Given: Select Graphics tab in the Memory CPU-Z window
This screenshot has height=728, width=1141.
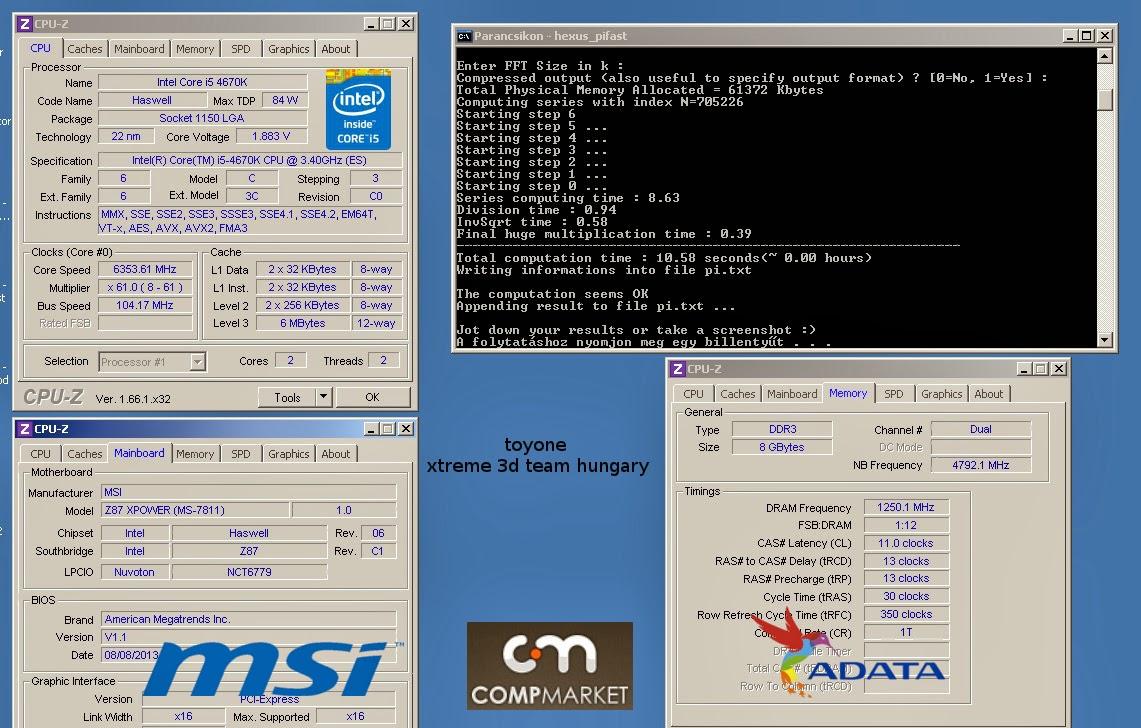Looking at the screenshot, I should click(942, 394).
